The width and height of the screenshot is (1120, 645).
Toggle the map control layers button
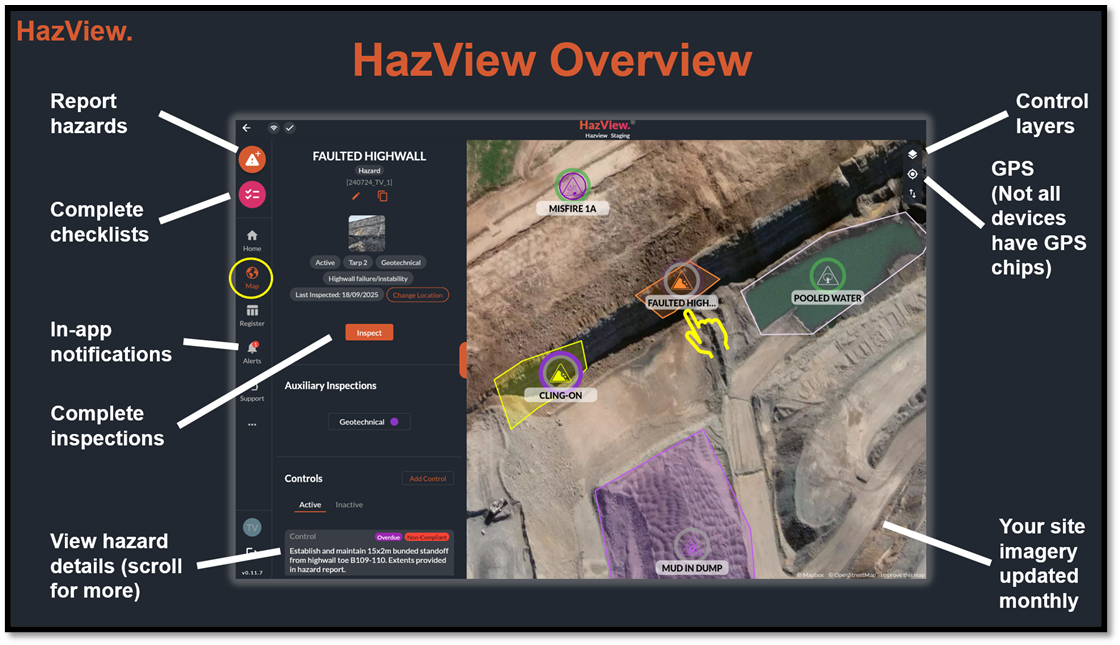click(912, 154)
